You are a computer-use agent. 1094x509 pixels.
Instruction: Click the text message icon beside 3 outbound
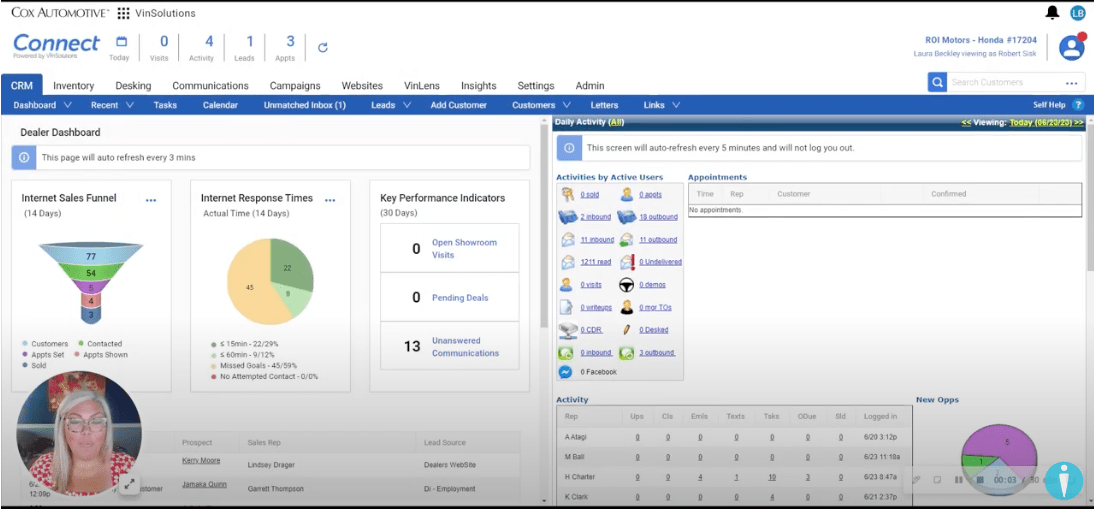click(627, 353)
